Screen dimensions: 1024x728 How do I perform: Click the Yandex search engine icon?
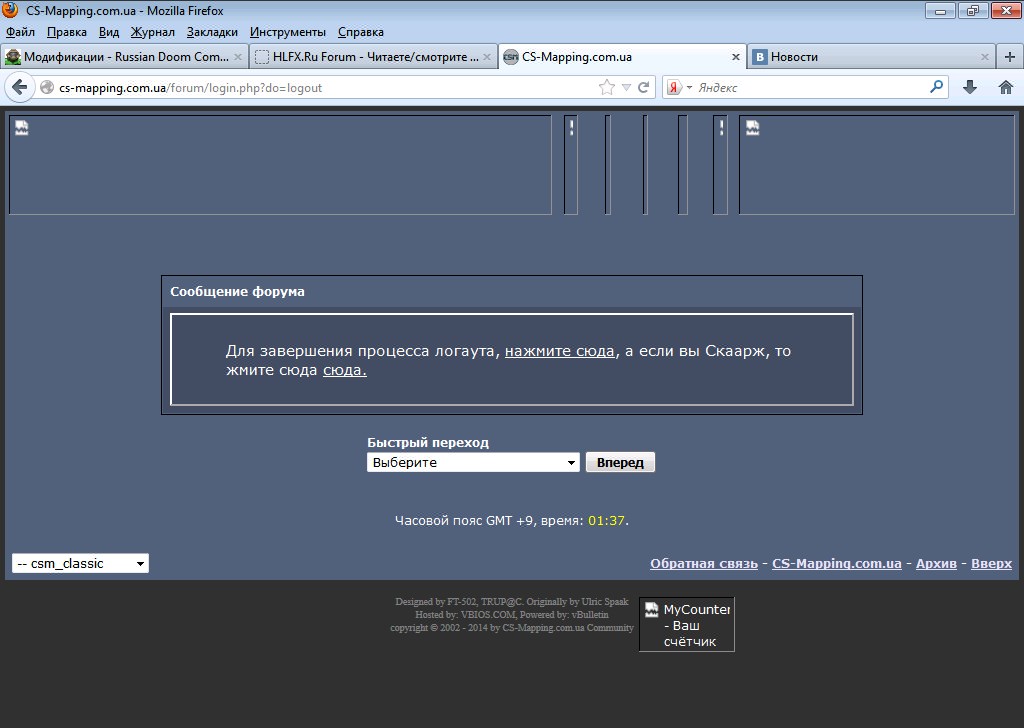click(675, 87)
